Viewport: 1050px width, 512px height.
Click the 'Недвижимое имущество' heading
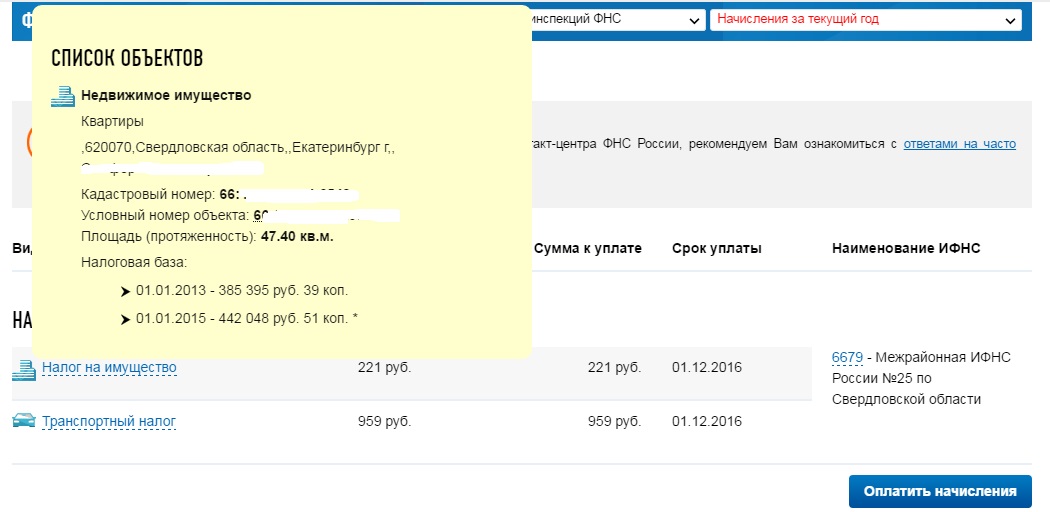pos(166,96)
